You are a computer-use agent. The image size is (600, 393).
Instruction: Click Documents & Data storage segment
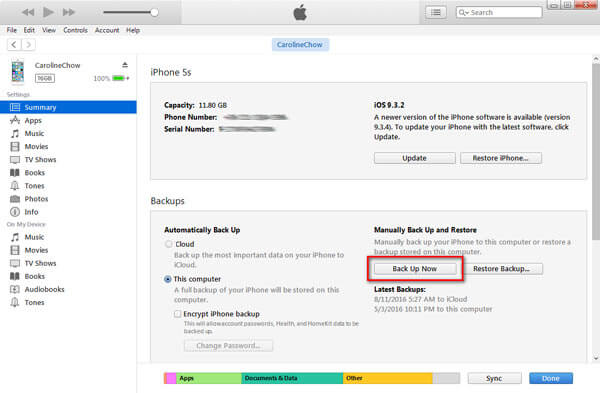(292, 378)
